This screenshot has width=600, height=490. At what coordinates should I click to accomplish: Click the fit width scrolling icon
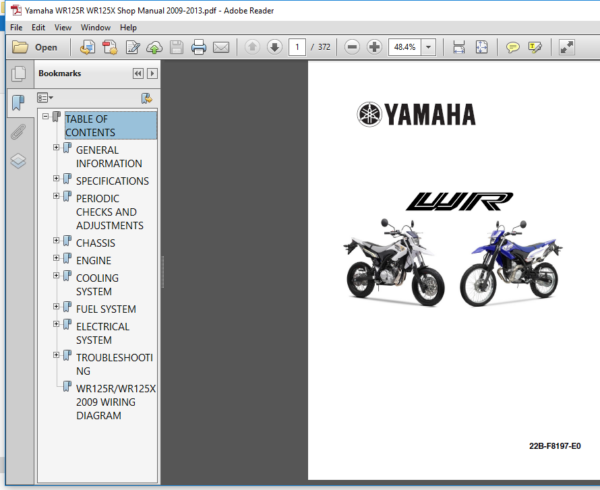(459, 47)
